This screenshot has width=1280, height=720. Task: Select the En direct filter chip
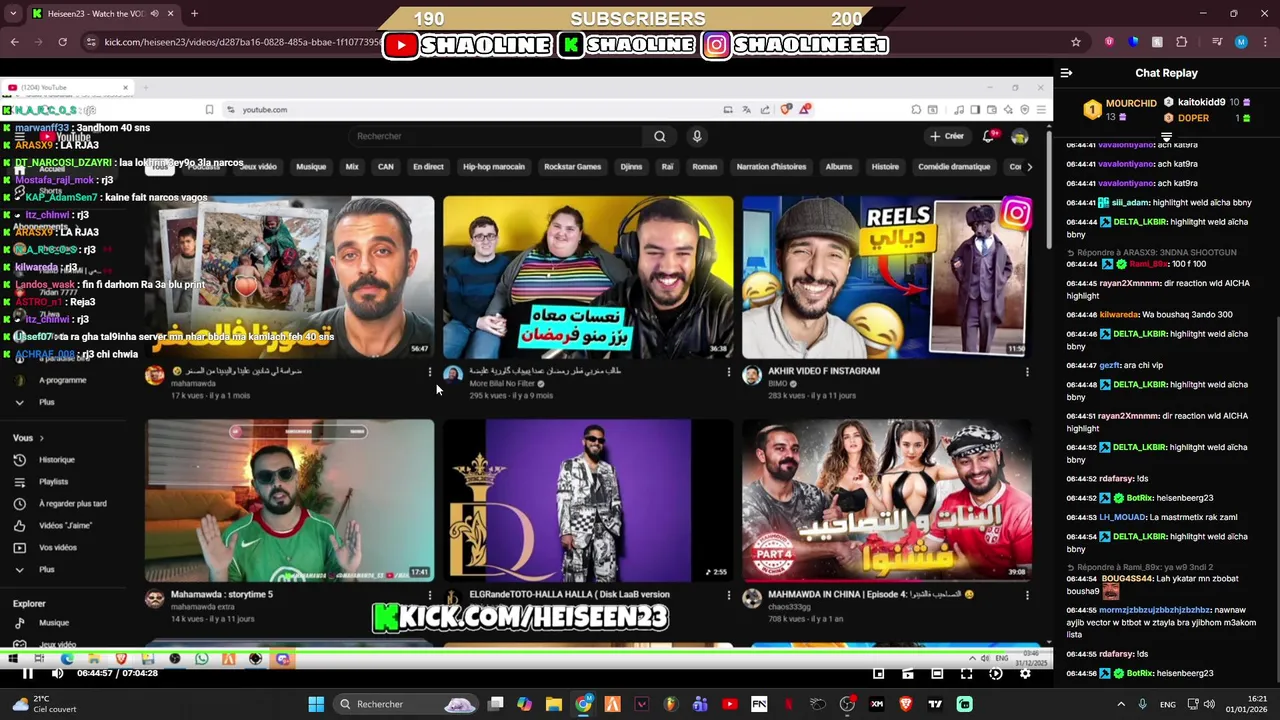[x=428, y=167]
